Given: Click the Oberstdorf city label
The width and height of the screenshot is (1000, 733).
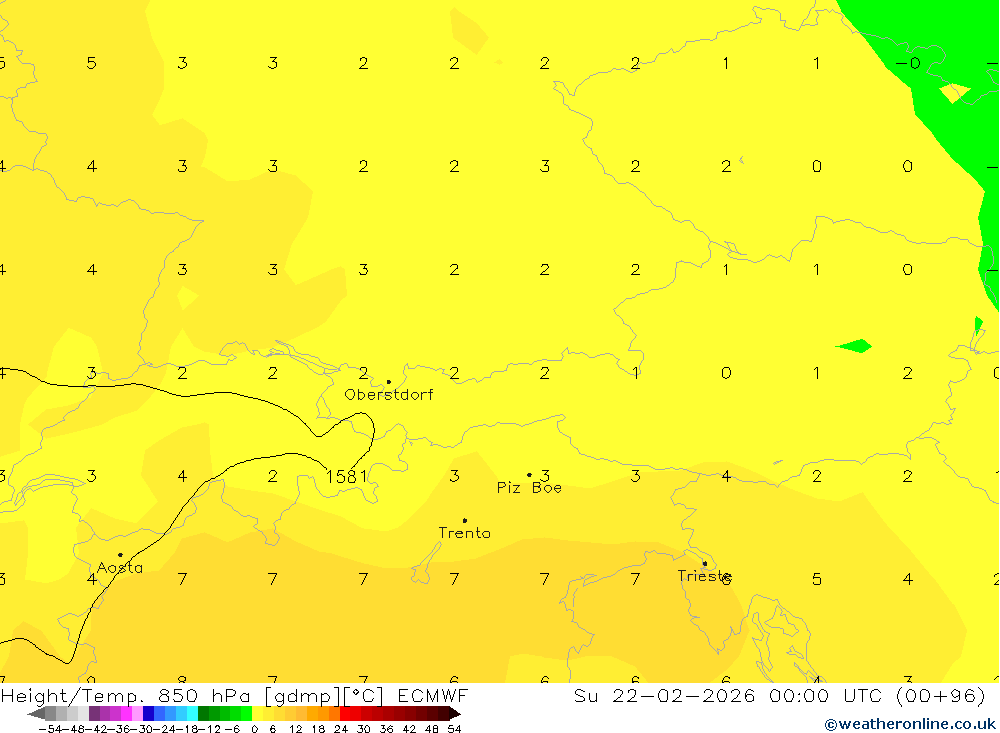Looking at the screenshot, I should (388, 395).
